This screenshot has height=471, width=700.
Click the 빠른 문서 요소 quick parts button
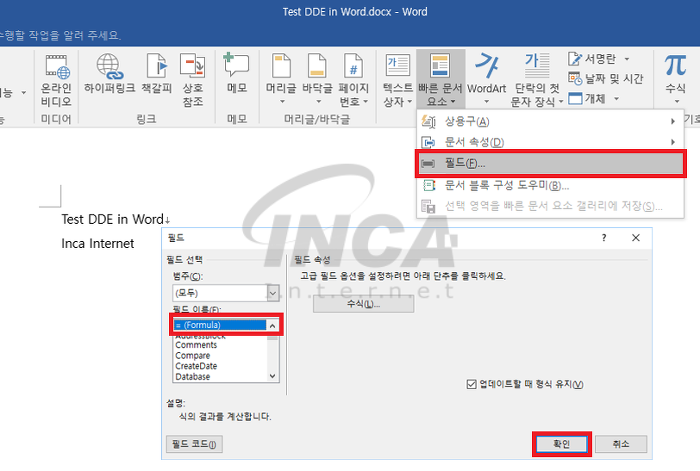(440, 80)
